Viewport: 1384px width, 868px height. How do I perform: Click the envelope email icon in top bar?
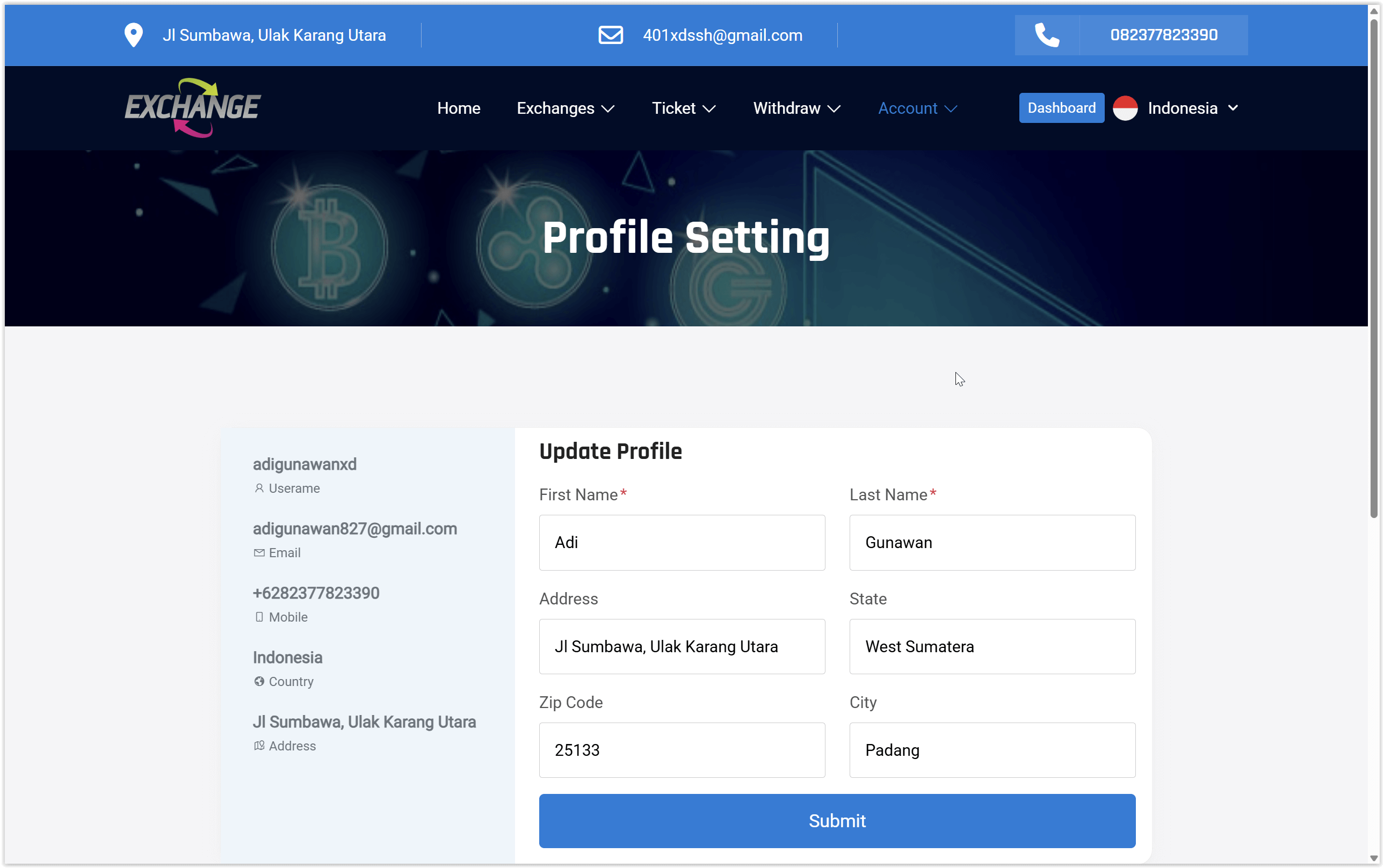point(611,35)
